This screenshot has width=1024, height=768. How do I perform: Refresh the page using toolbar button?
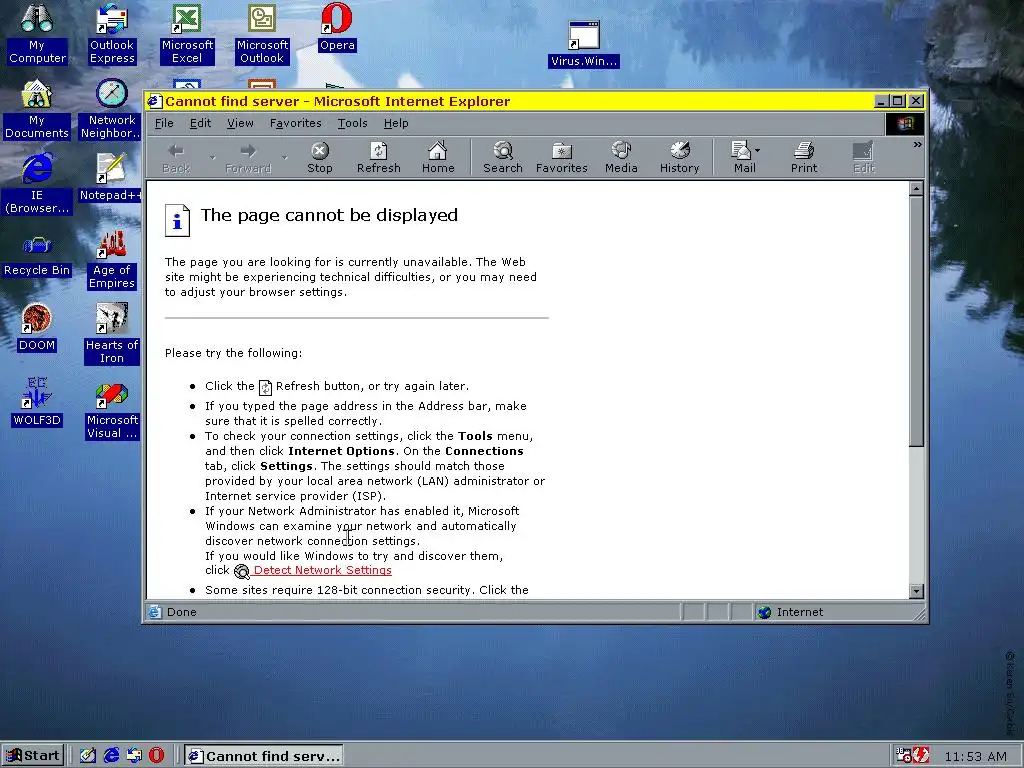click(378, 158)
